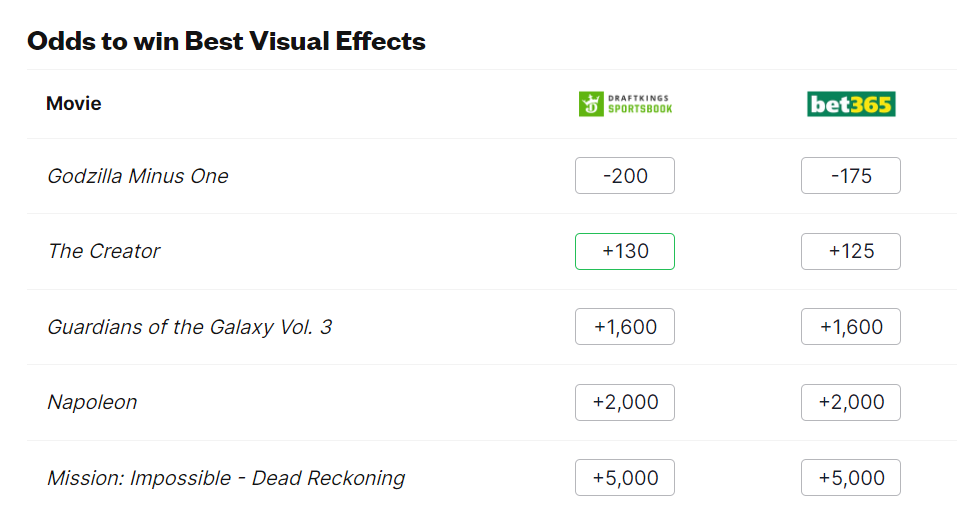The height and width of the screenshot is (515, 957).
Task: Click the bet365 logo
Action: pyautogui.click(x=851, y=103)
